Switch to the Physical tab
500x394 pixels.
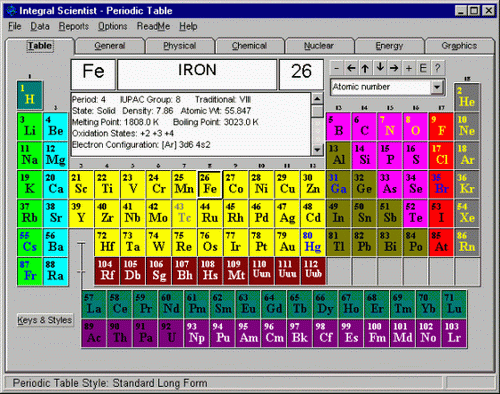click(x=180, y=46)
